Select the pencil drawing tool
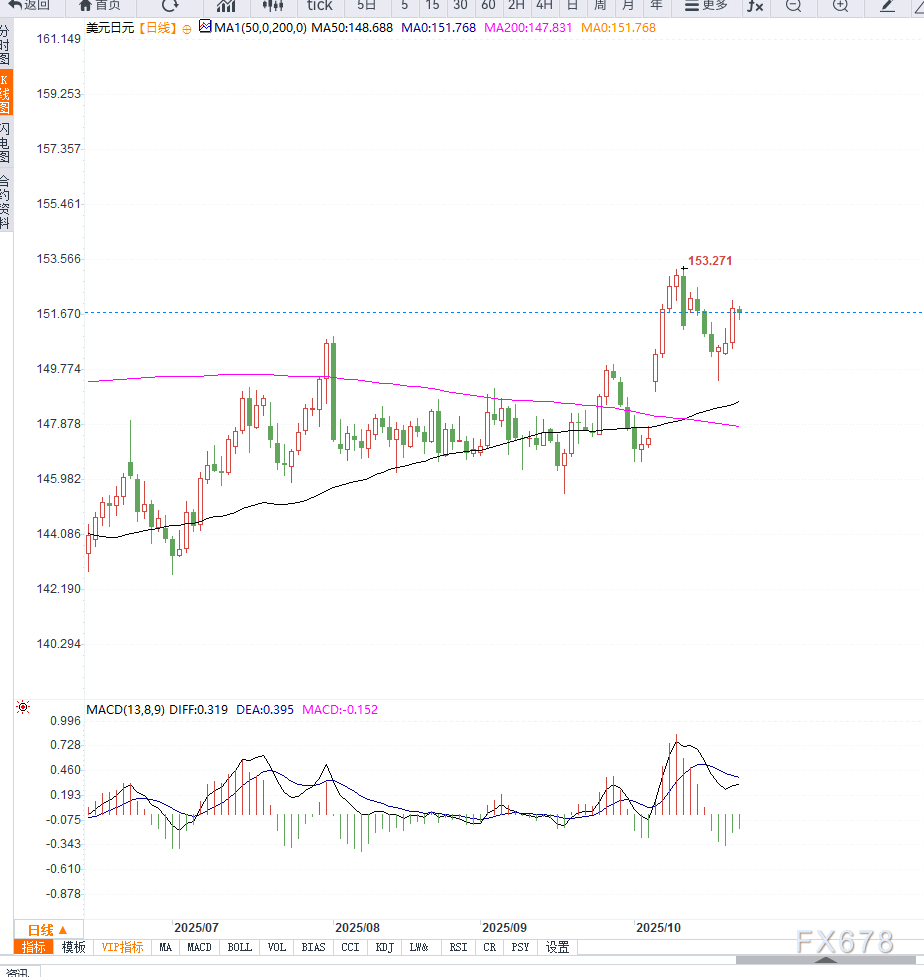924x977 pixels. pos(887,5)
